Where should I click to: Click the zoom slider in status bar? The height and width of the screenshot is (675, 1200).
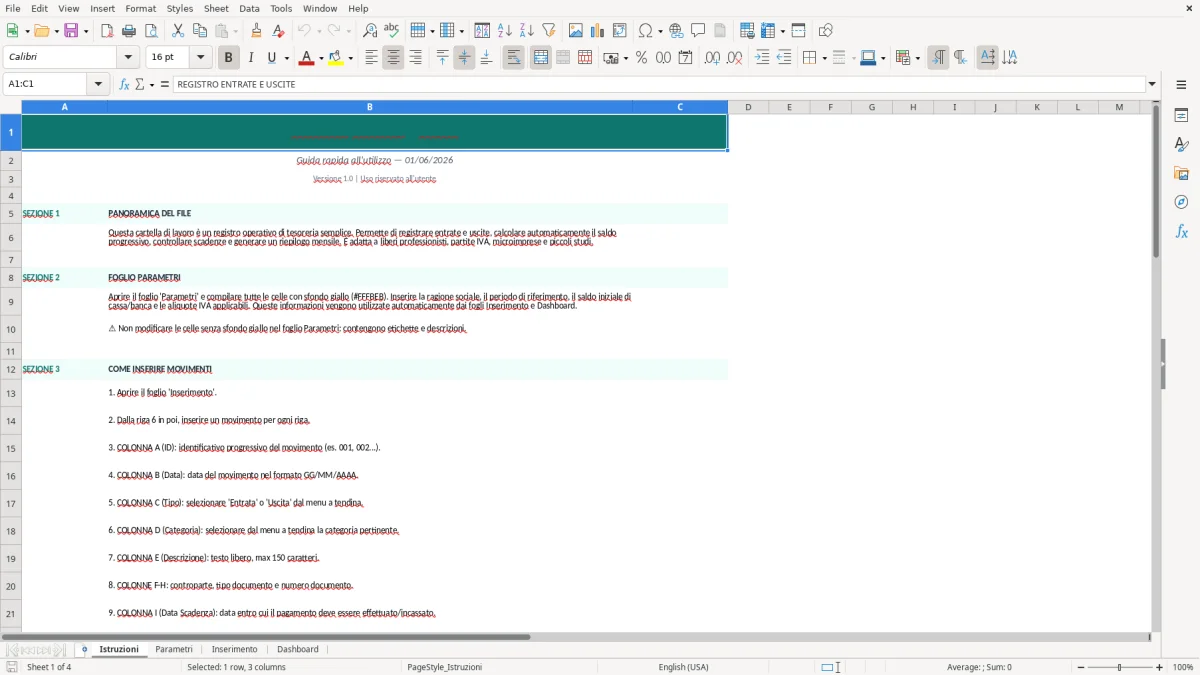1120,667
